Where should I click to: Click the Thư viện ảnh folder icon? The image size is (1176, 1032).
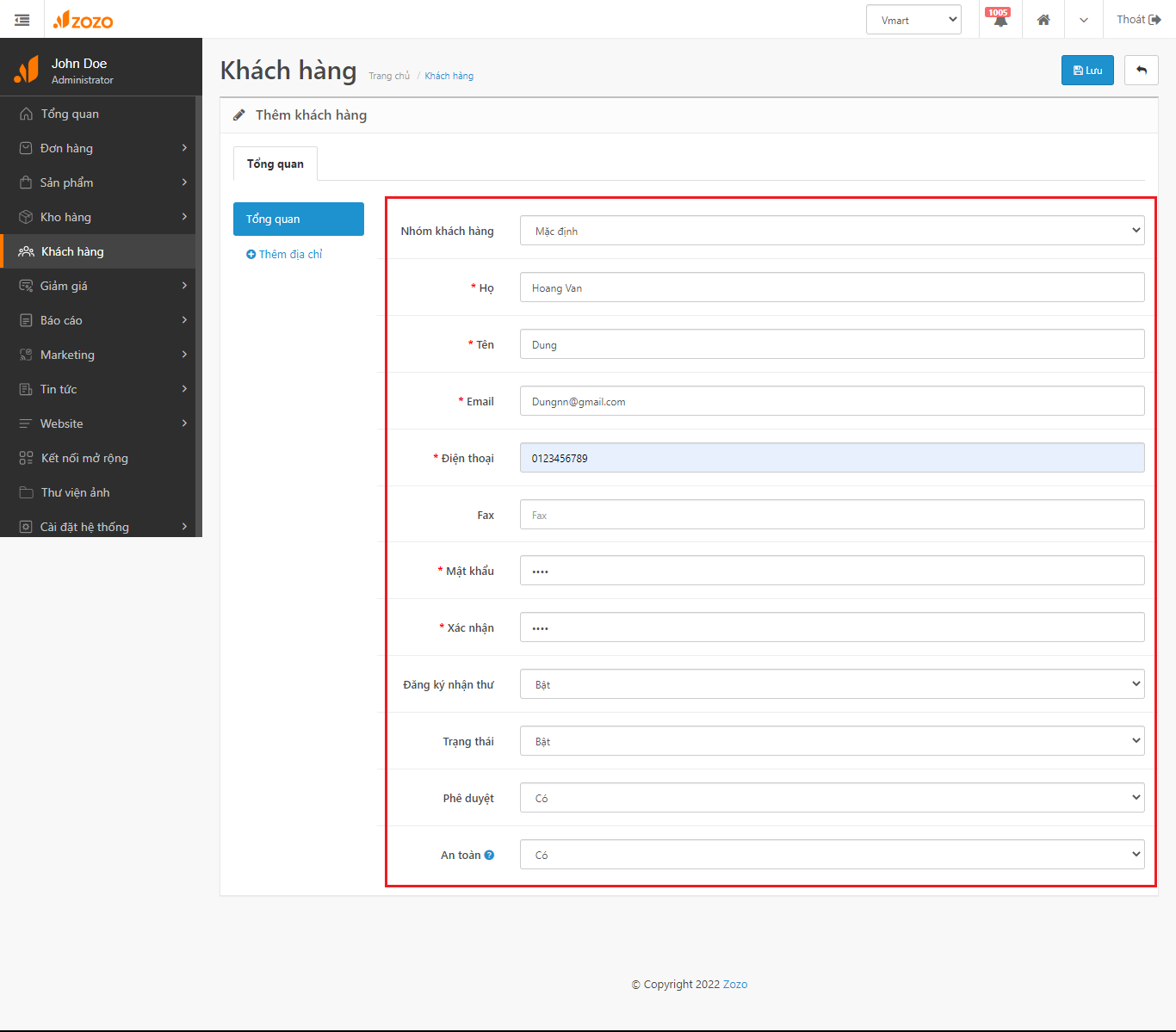26,492
